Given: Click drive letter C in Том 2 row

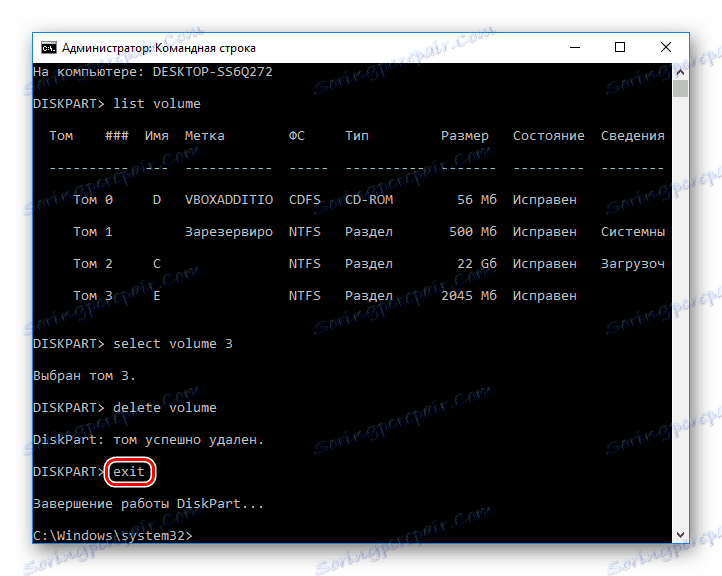Looking at the screenshot, I should [x=157, y=264].
